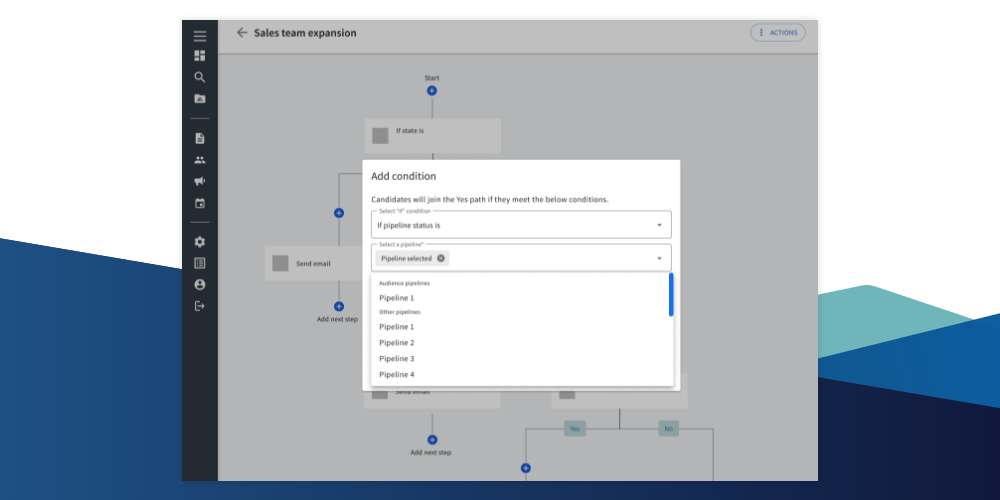The width and height of the screenshot is (1000, 500).
Task: Open the megaphone campaigns icon
Action: (x=200, y=181)
